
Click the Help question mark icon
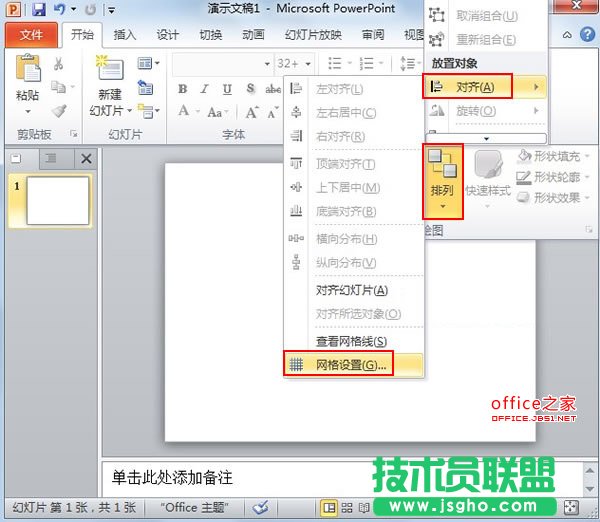click(587, 34)
